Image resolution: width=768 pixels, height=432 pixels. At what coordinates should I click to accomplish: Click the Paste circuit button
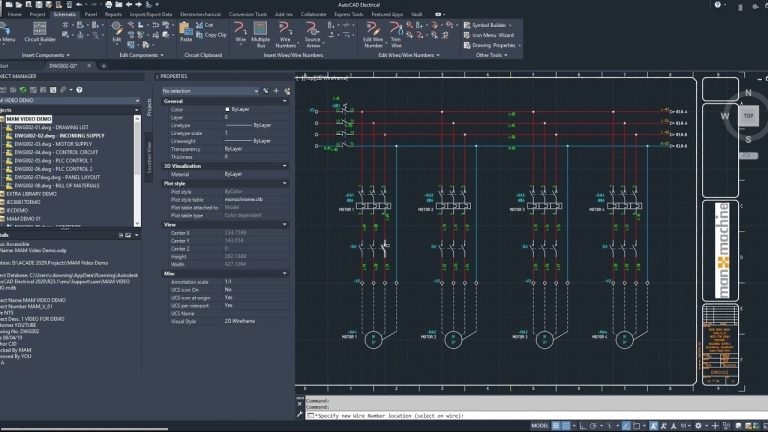tap(186, 32)
